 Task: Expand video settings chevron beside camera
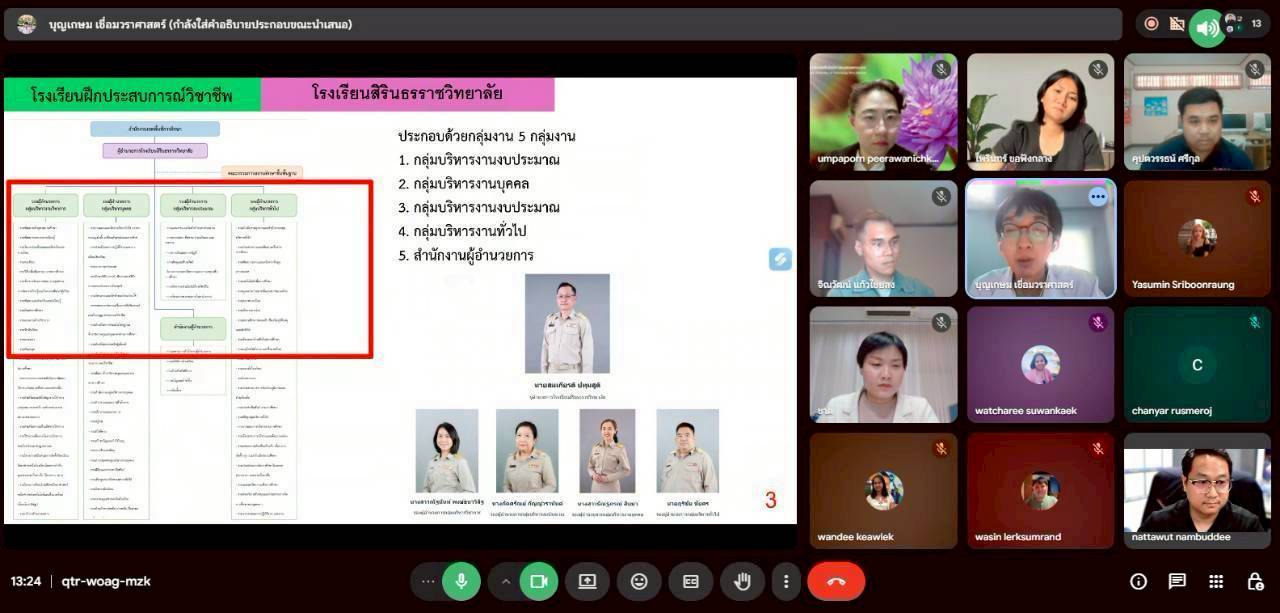tap(506, 581)
